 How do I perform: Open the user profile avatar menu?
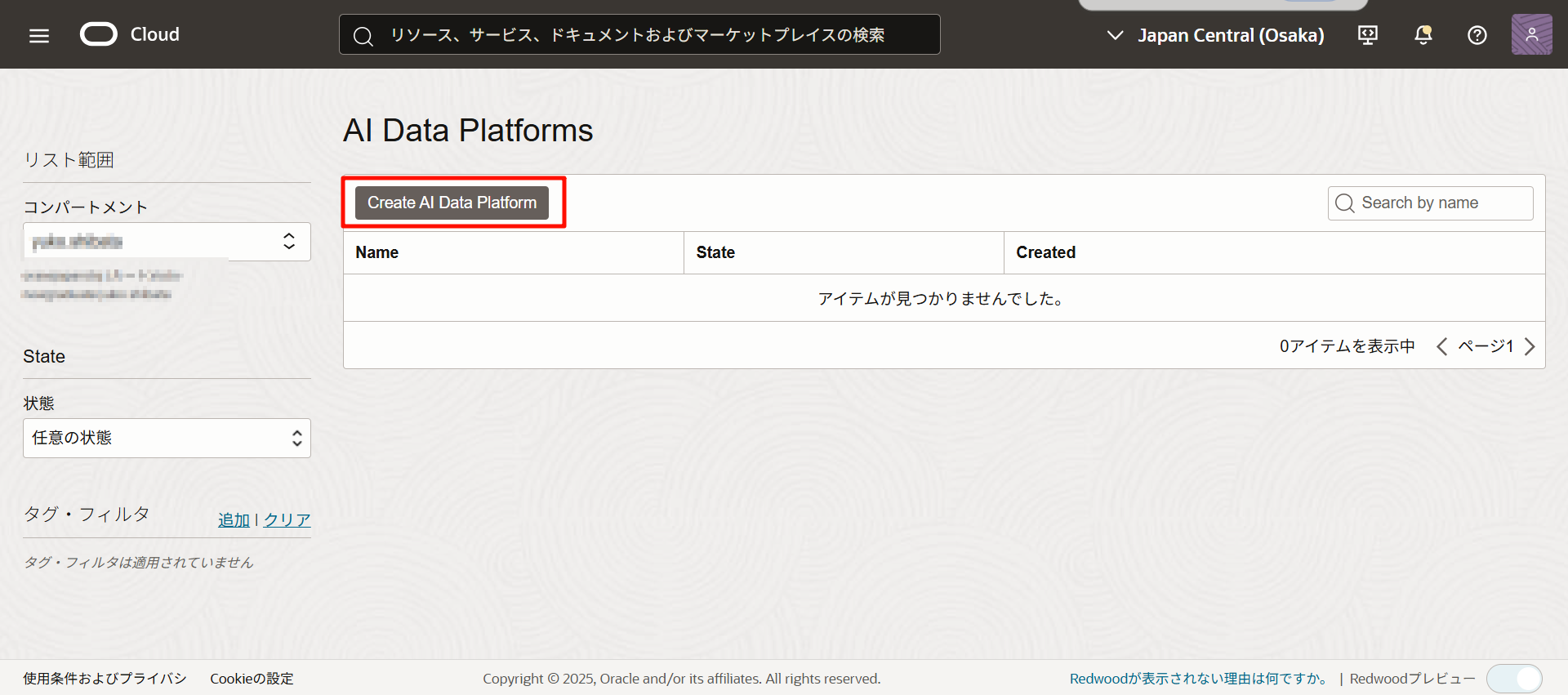(x=1531, y=34)
